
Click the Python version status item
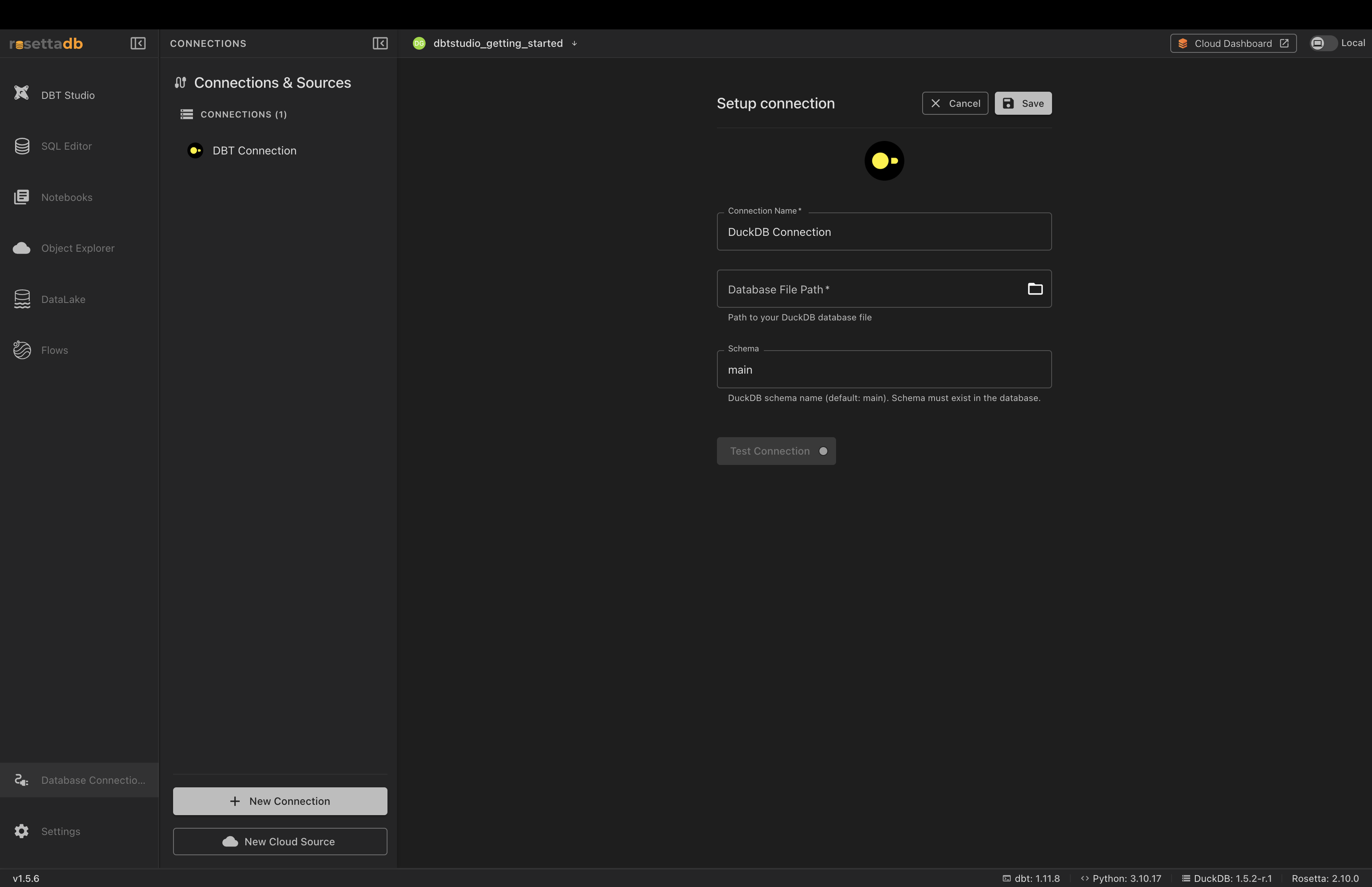(1121, 878)
